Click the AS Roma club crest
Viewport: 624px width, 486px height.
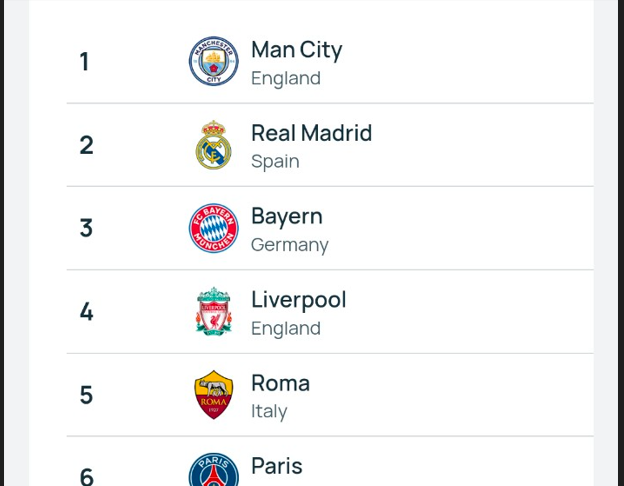(x=214, y=394)
